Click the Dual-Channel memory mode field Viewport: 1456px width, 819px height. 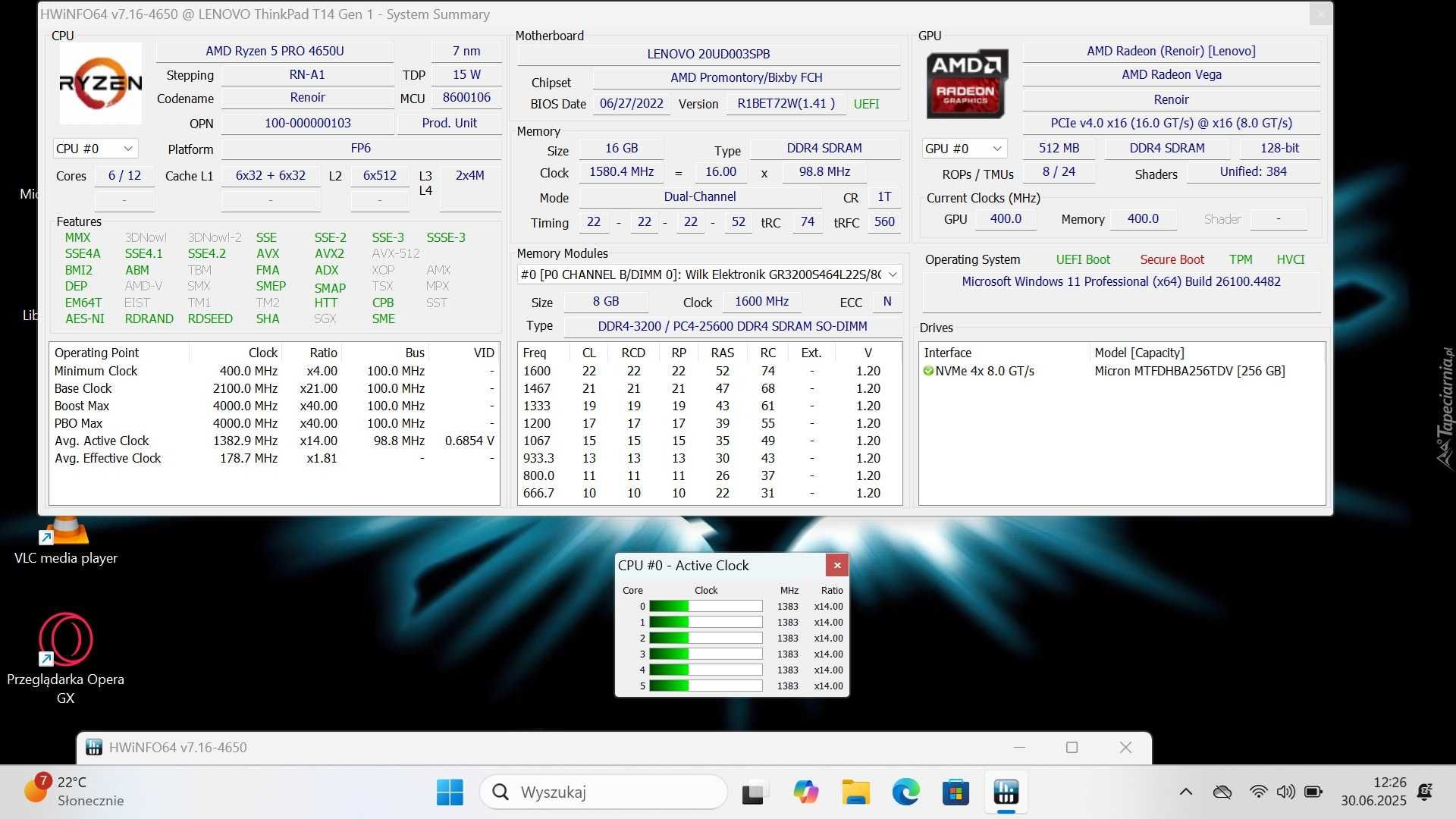point(700,196)
